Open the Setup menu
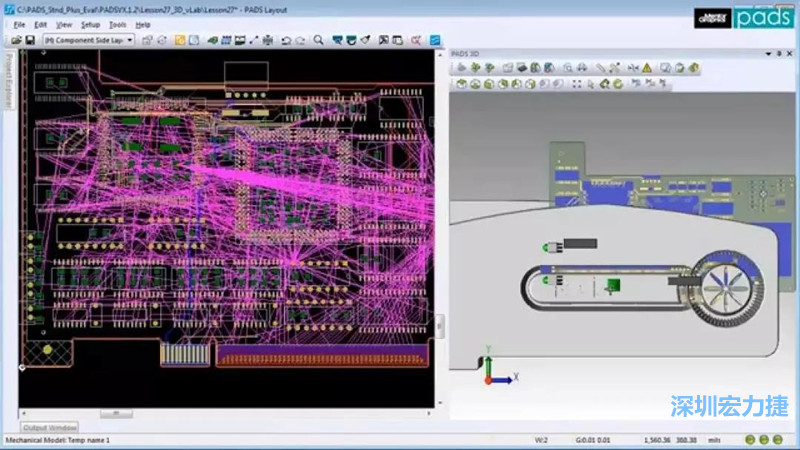800x450 pixels. (90, 23)
